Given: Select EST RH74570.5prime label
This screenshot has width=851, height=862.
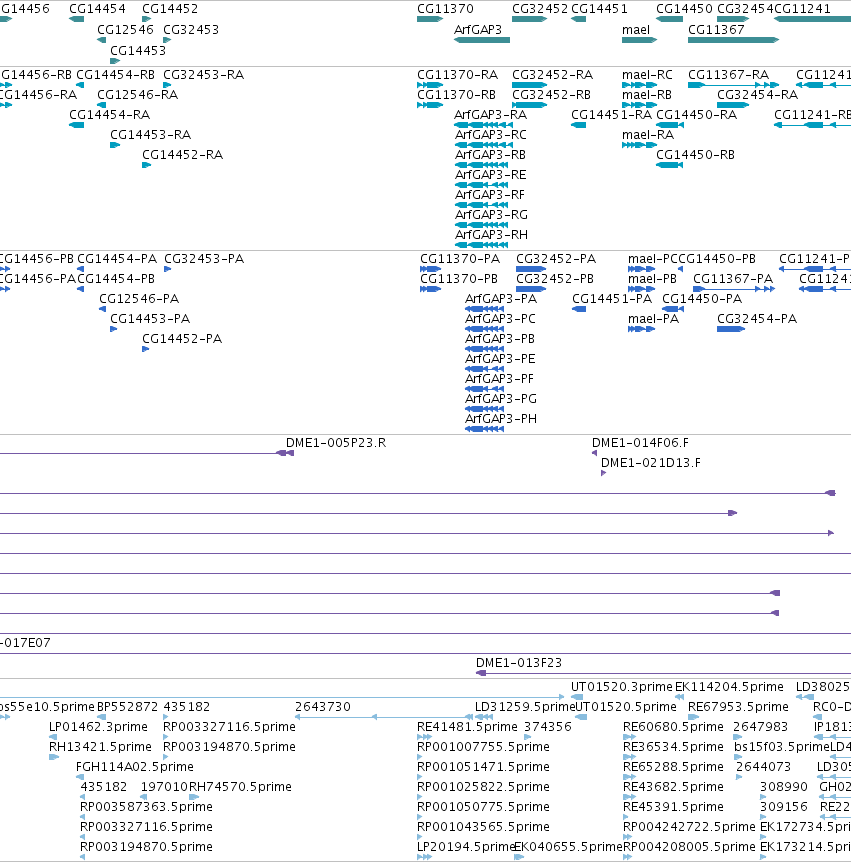Looking at the screenshot, I should pos(240,787).
